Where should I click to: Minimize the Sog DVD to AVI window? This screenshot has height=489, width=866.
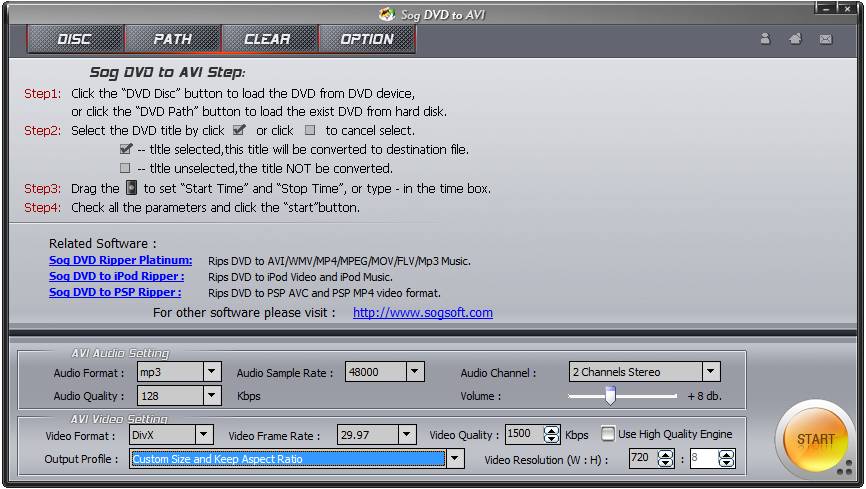tap(826, 8)
